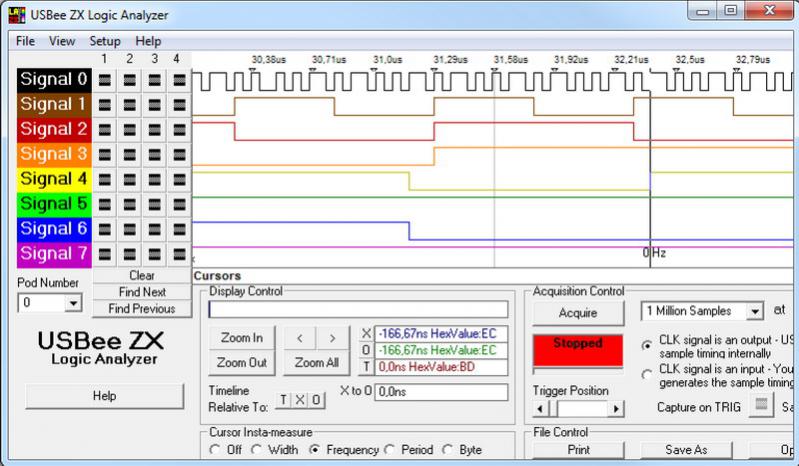Click the Signal 0 trigger cell in column 1
This screenshot has height=466, width=799.
point(104,79)
